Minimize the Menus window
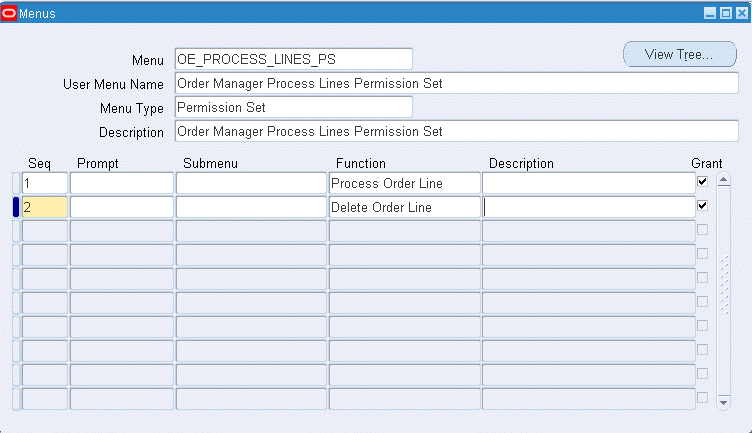752x433 pixels. 710,13
